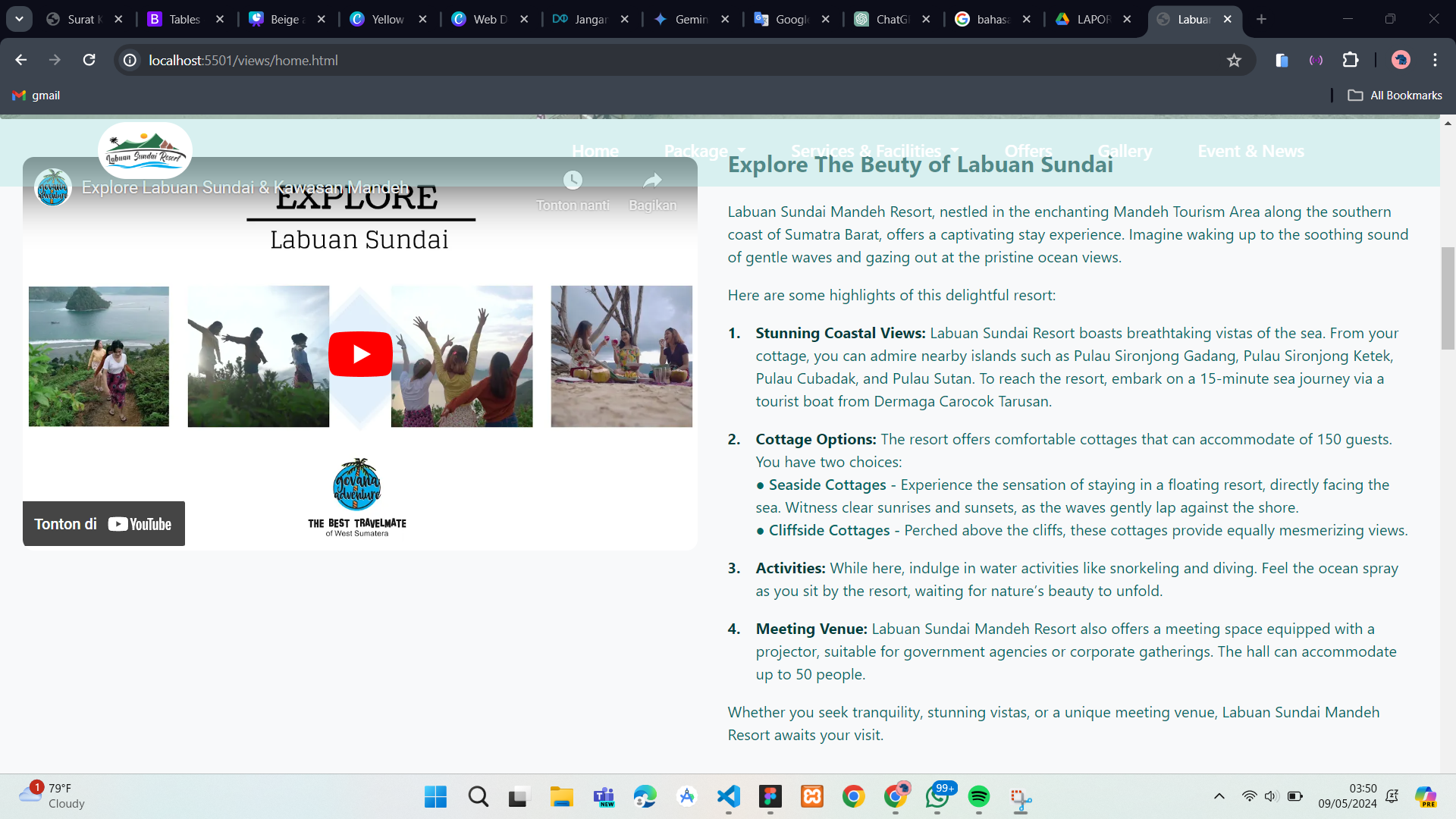The image size is (1456, 819).
Task: Open the weather widget 79°F Cloudy
Action: click(52, 796)
